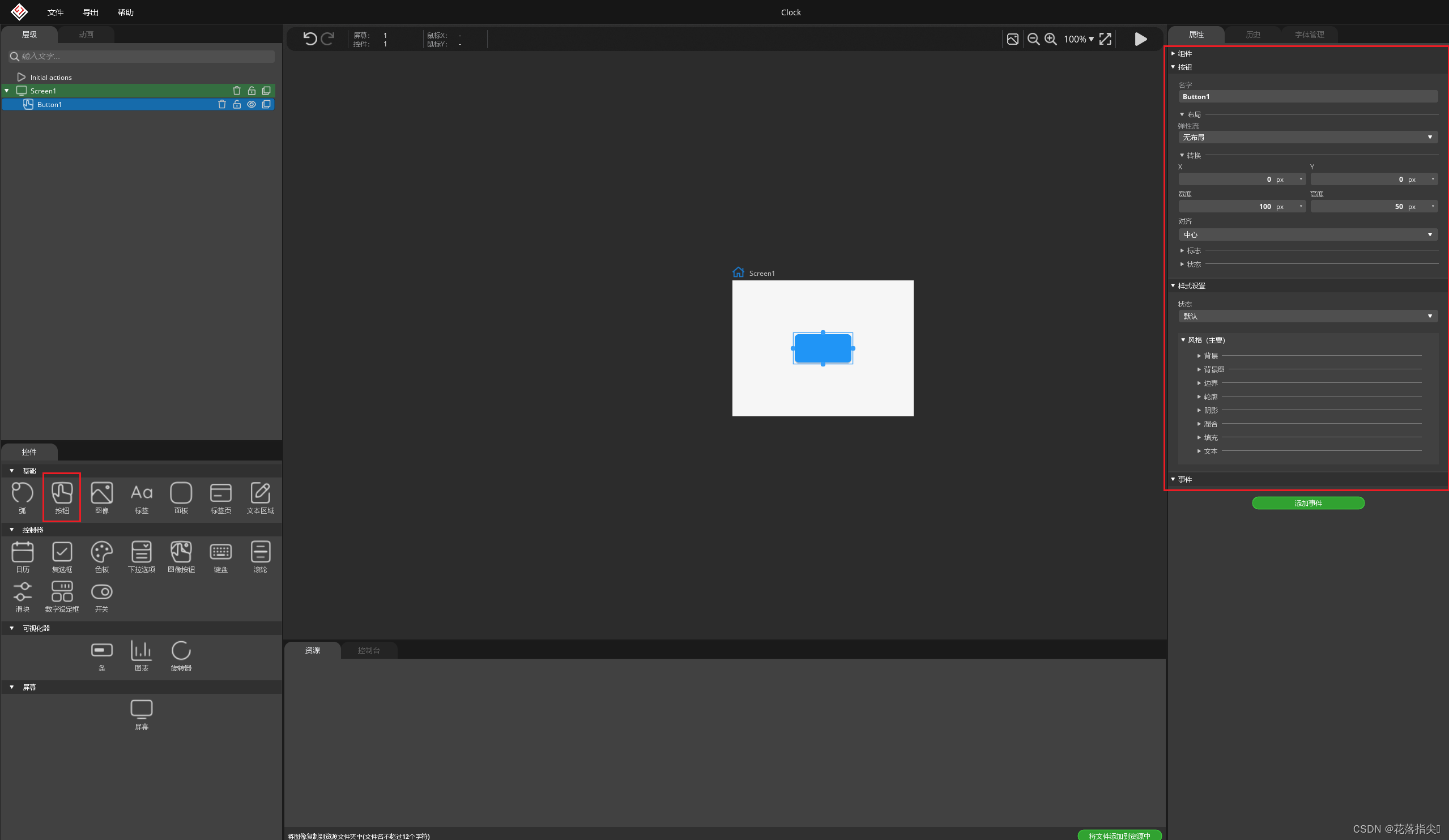Open the 文件 menu

[x=55, y=12]
